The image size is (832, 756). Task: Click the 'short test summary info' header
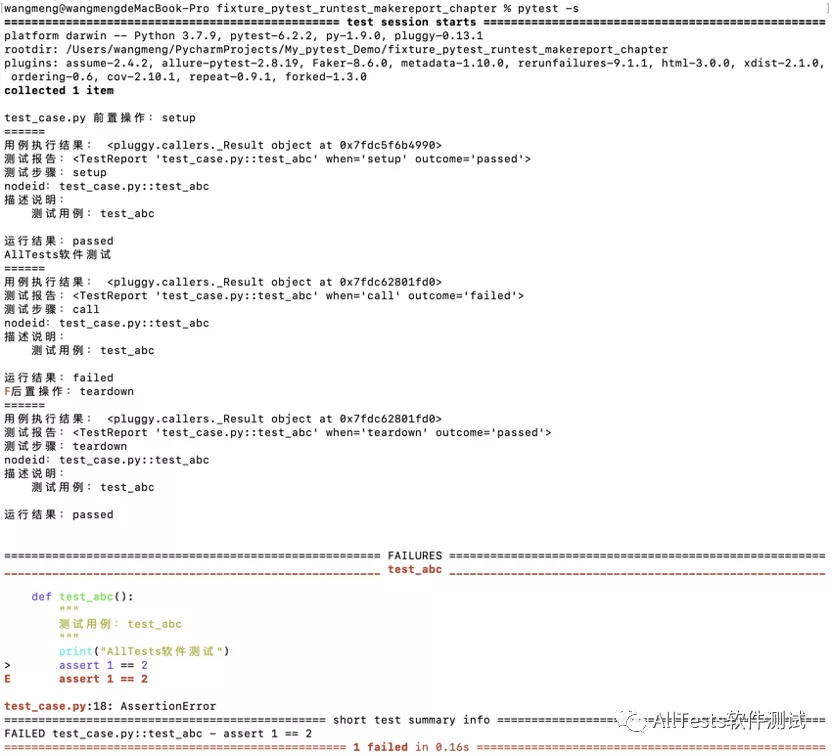(411, 720)
